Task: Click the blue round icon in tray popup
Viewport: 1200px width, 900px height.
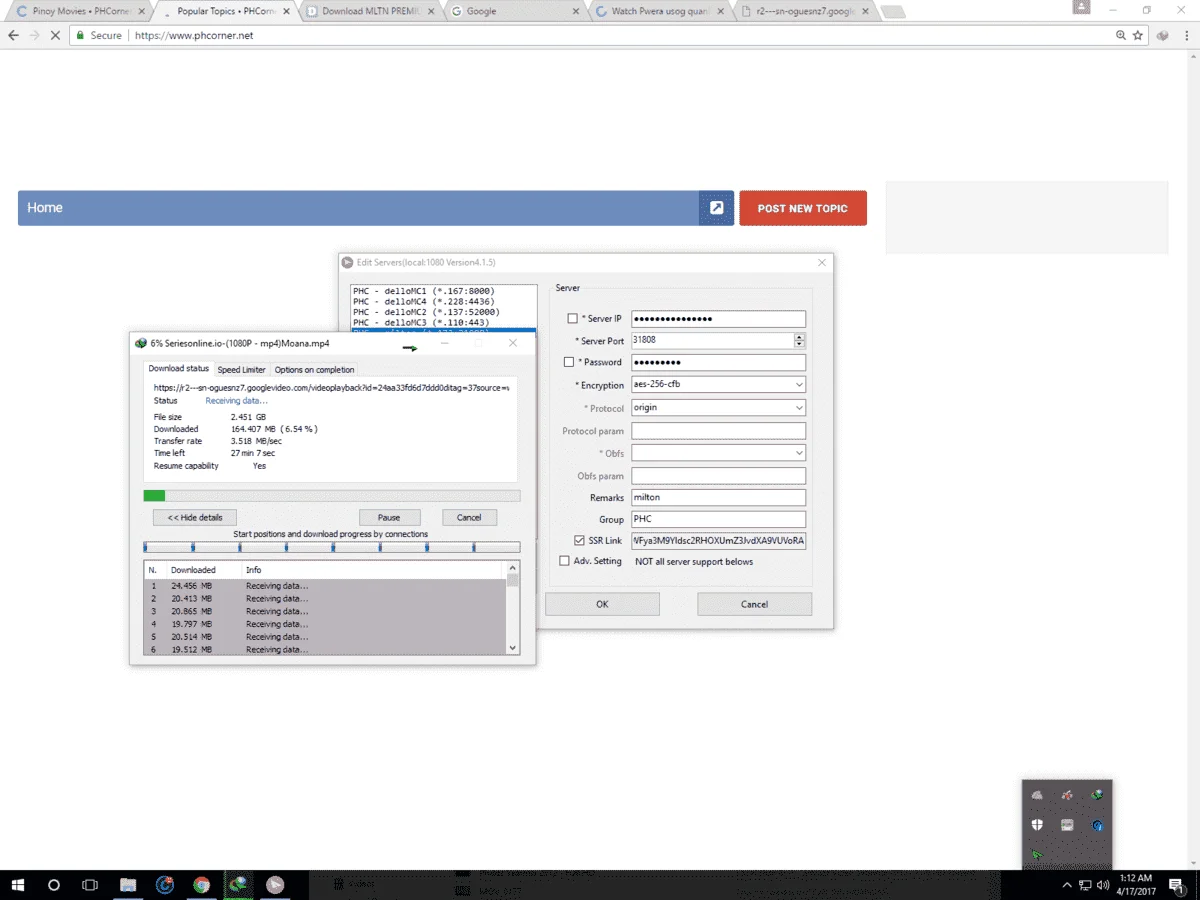Action: (1097, 825)
